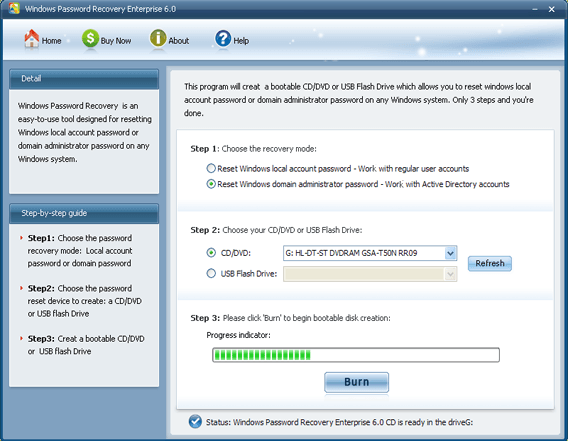Image resolution: width=568 pixels, height=441 pixels.
Task: Click the Windows Password Recovery description text
Action: coord(84,132)
